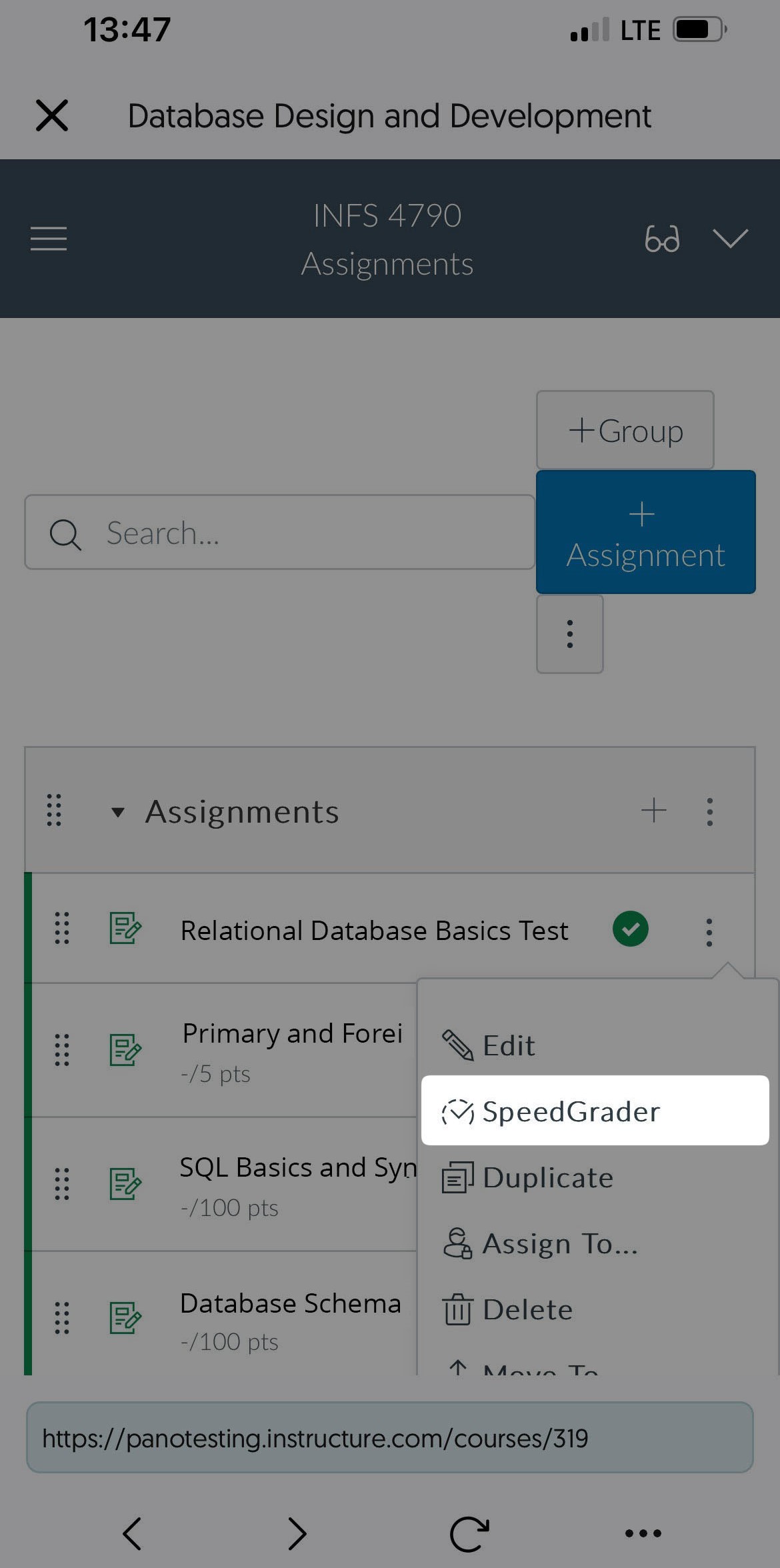Image resolution: width=780 pixels, height=1568 pixels.
Task: Reload the page with the refresh icon
Action: coord(469,1533)
